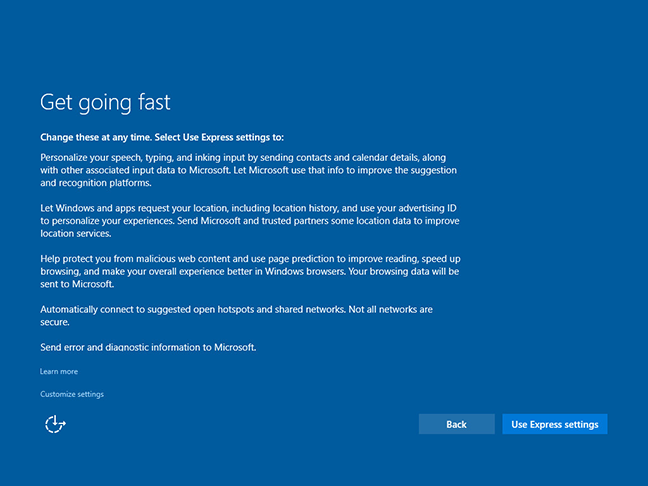
Task: Click 'Send error and diagnostic information' line
Action: point(148,348)
